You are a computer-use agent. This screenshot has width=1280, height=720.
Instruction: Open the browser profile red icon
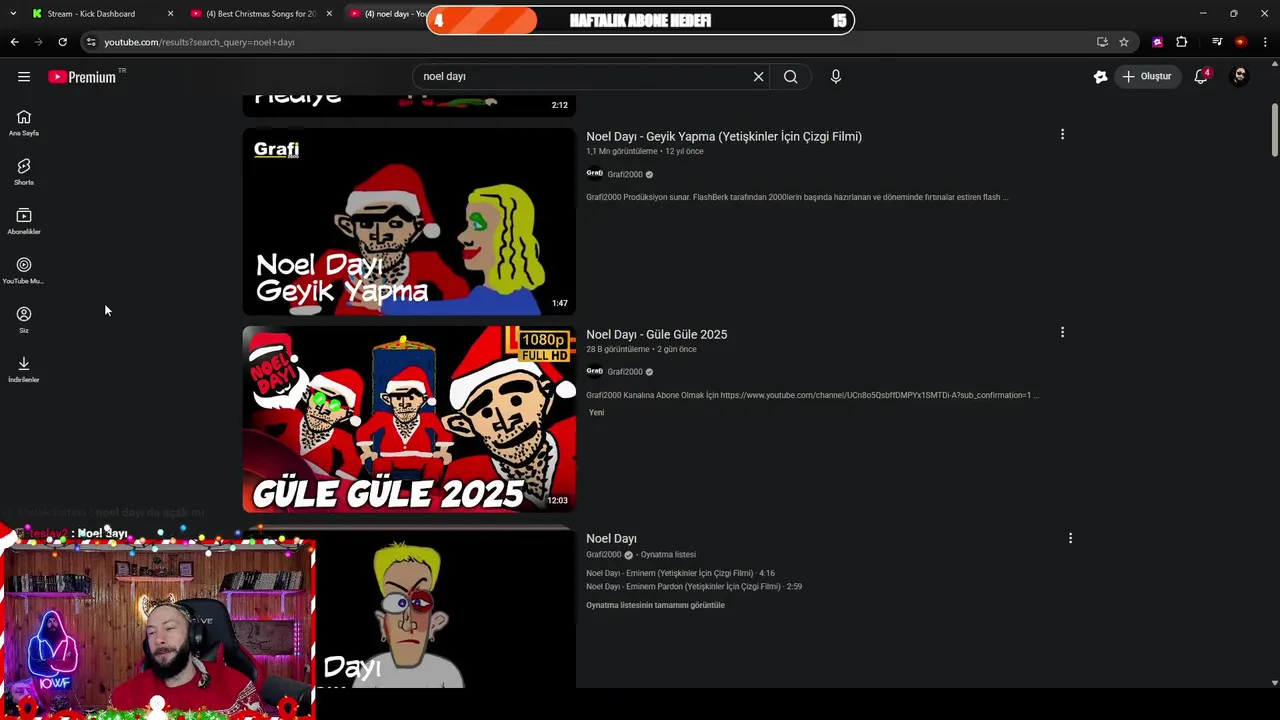(1241, 42)
